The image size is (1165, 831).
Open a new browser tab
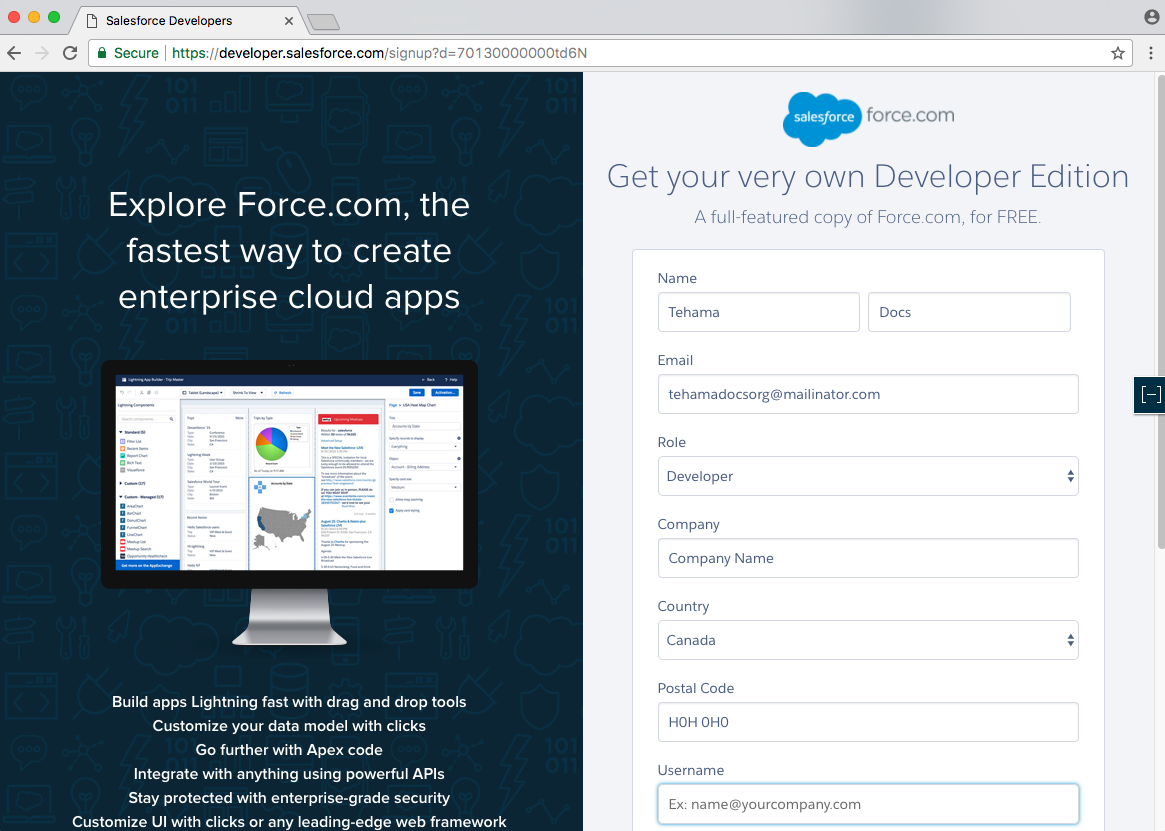(323, 22)
